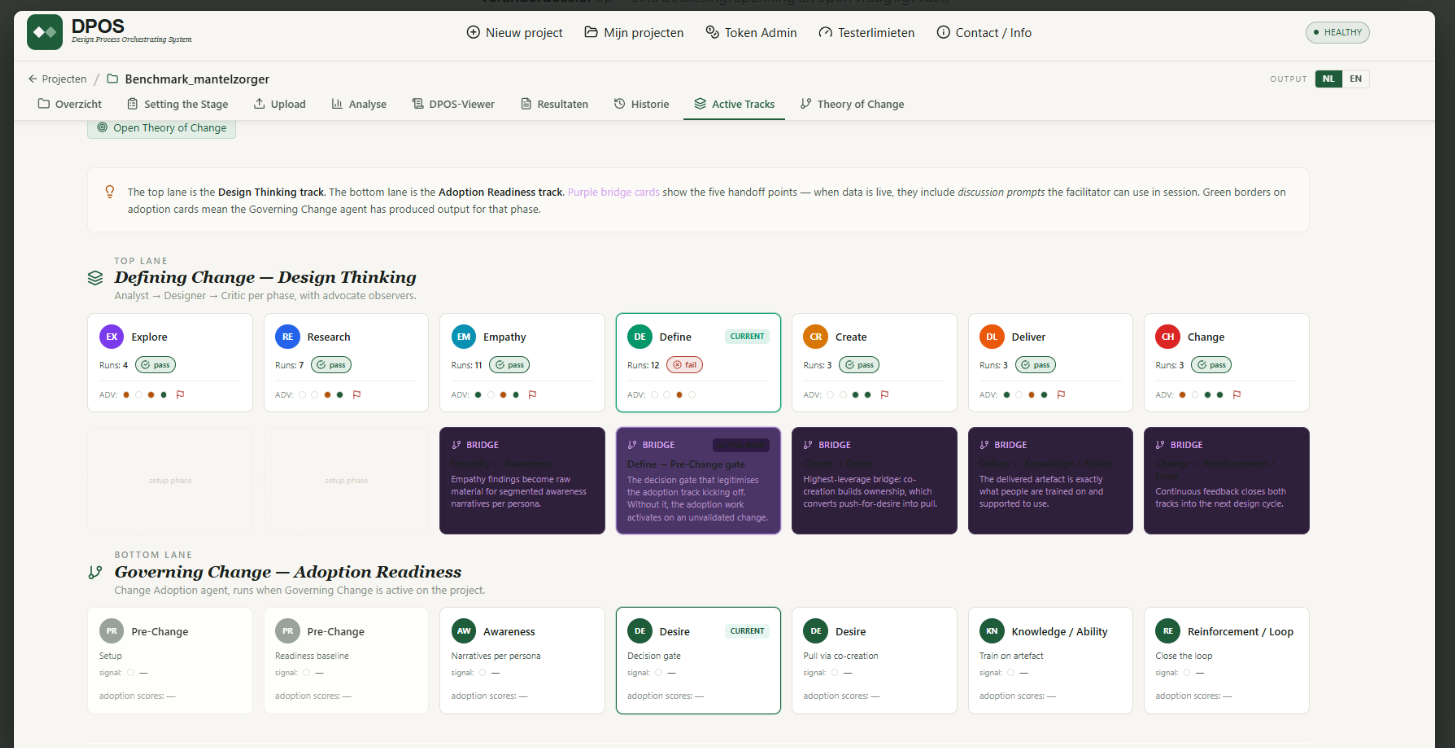Viewport: 1455px width, 748px height.
Task: Click the HEALTHY status badge
Action: 1337,33
